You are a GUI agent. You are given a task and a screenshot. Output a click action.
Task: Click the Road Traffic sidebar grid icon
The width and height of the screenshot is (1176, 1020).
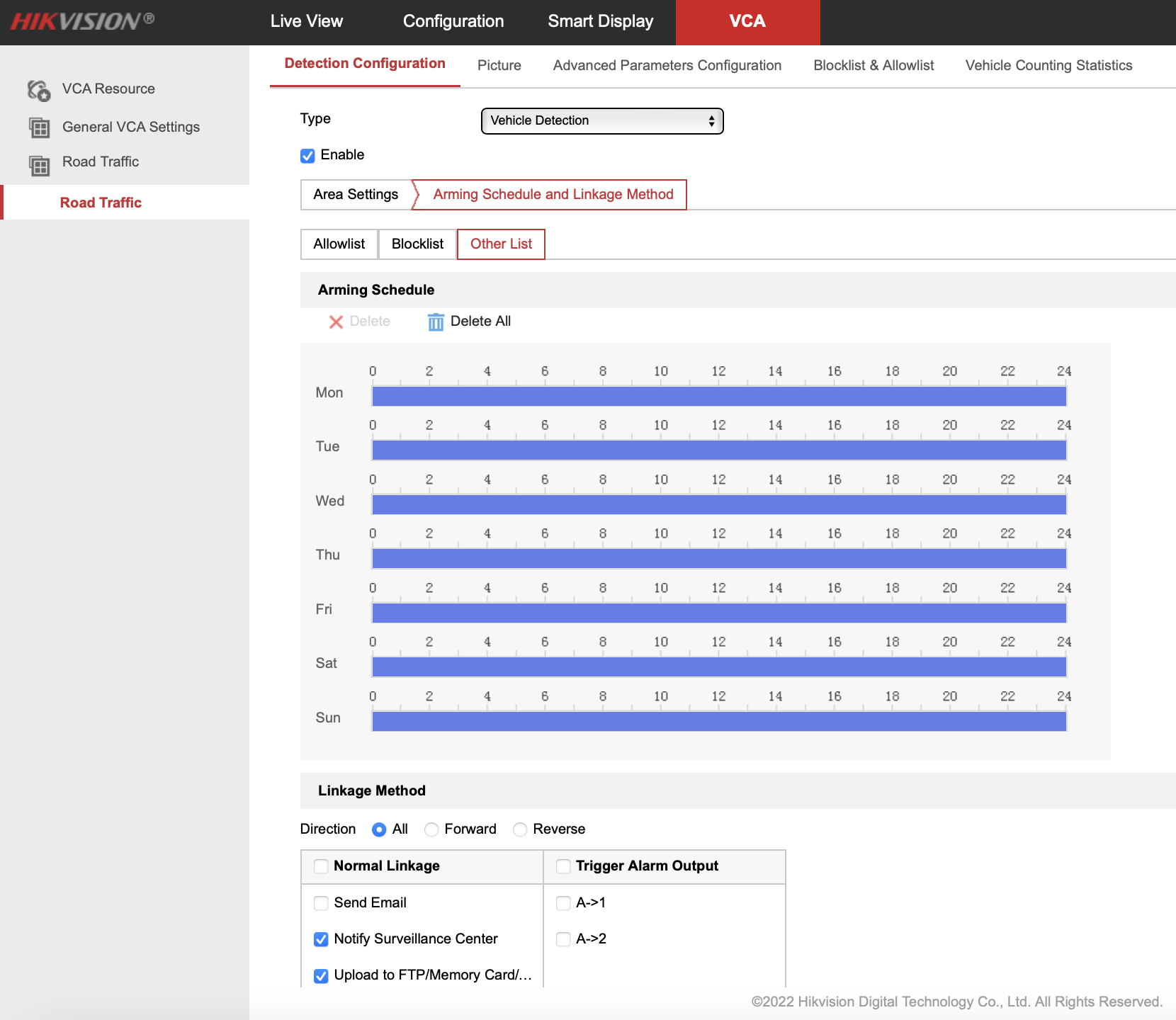(39, 165)
